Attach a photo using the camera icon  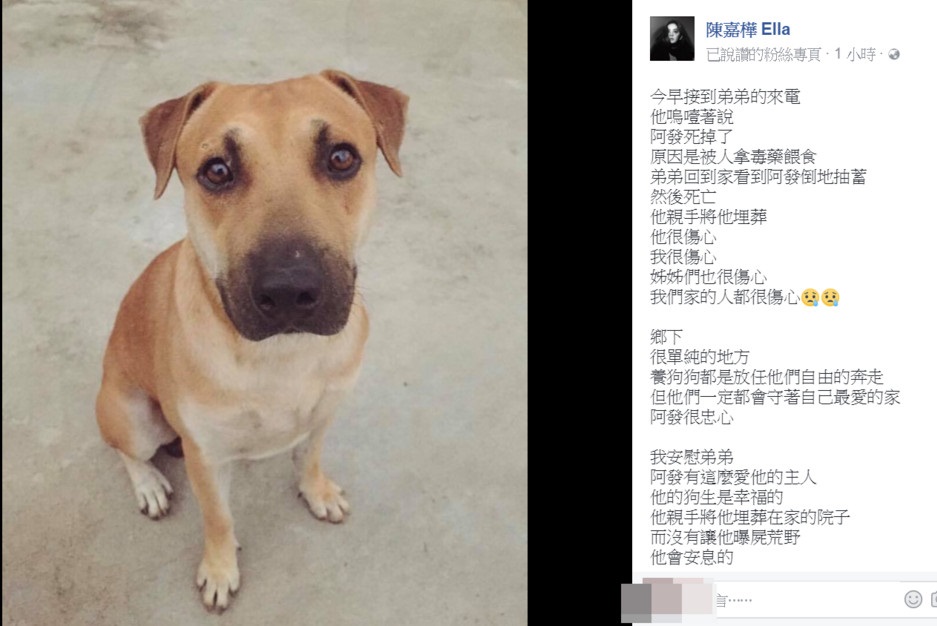click(933, 599)
